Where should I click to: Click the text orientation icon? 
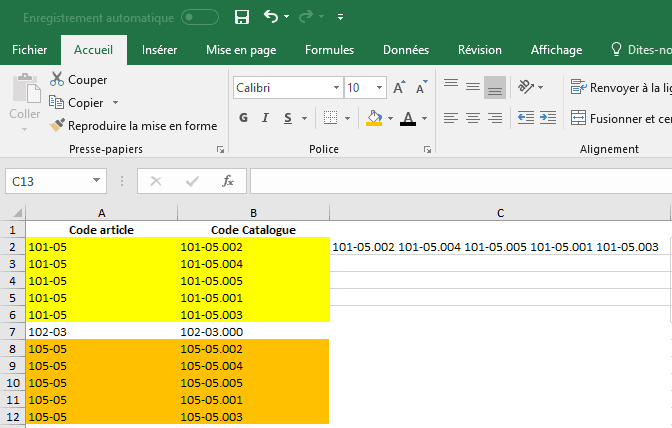[527, 87]
